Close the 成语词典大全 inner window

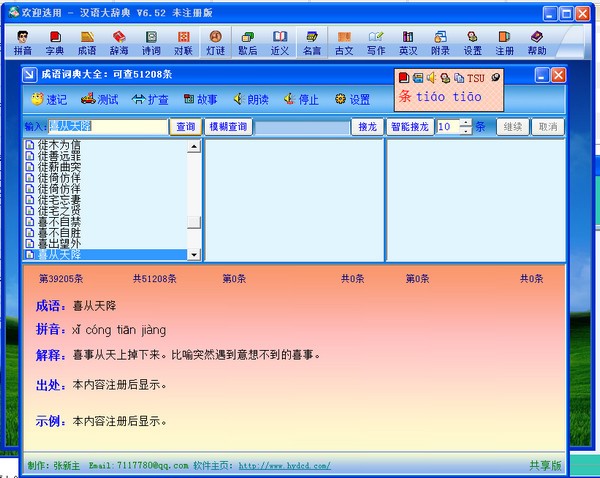click(558, 75)
